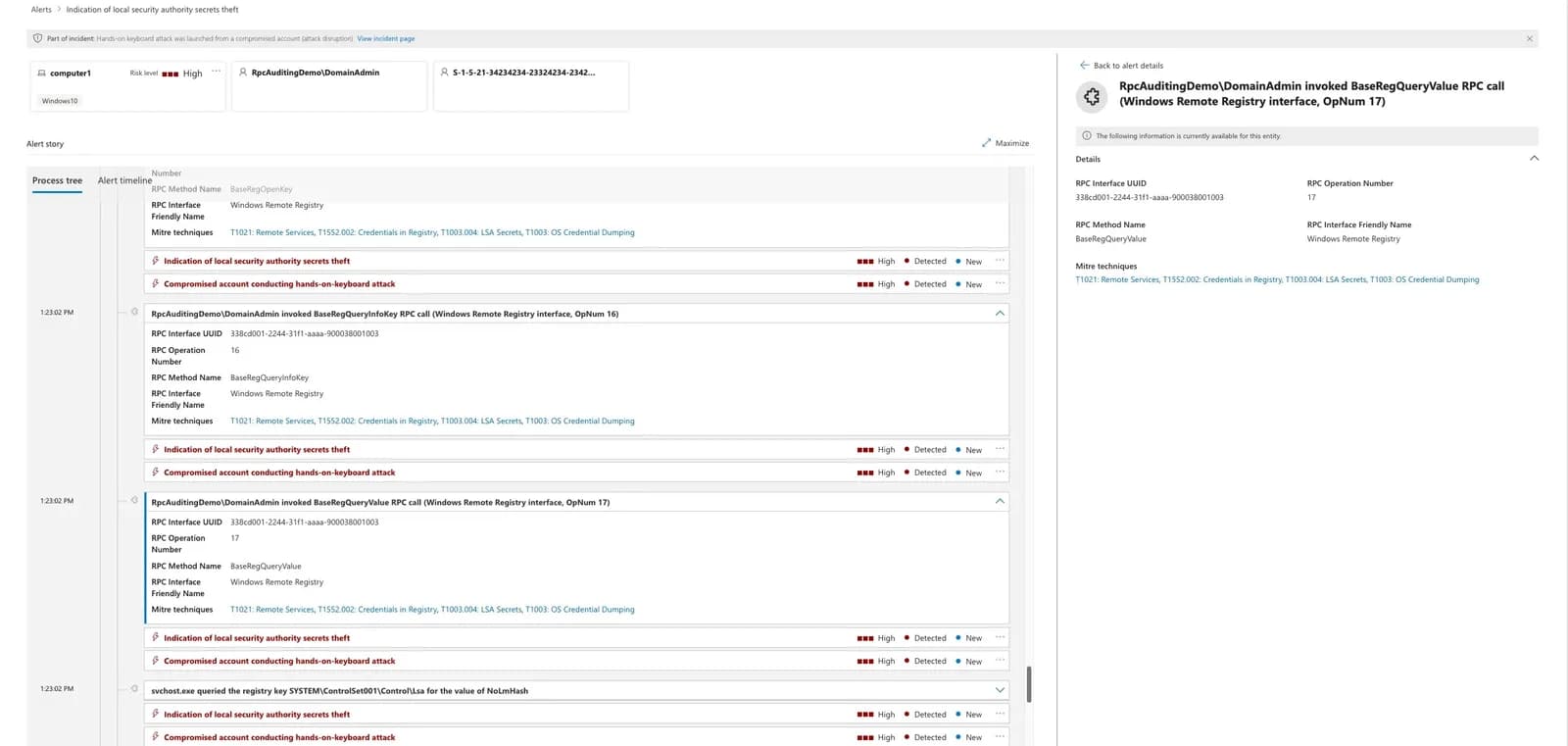The width and height of the screenshot is (1568, 746).
Task: Click the alert story vertical scrollbar thumb
Action: tap(1028, 684)
